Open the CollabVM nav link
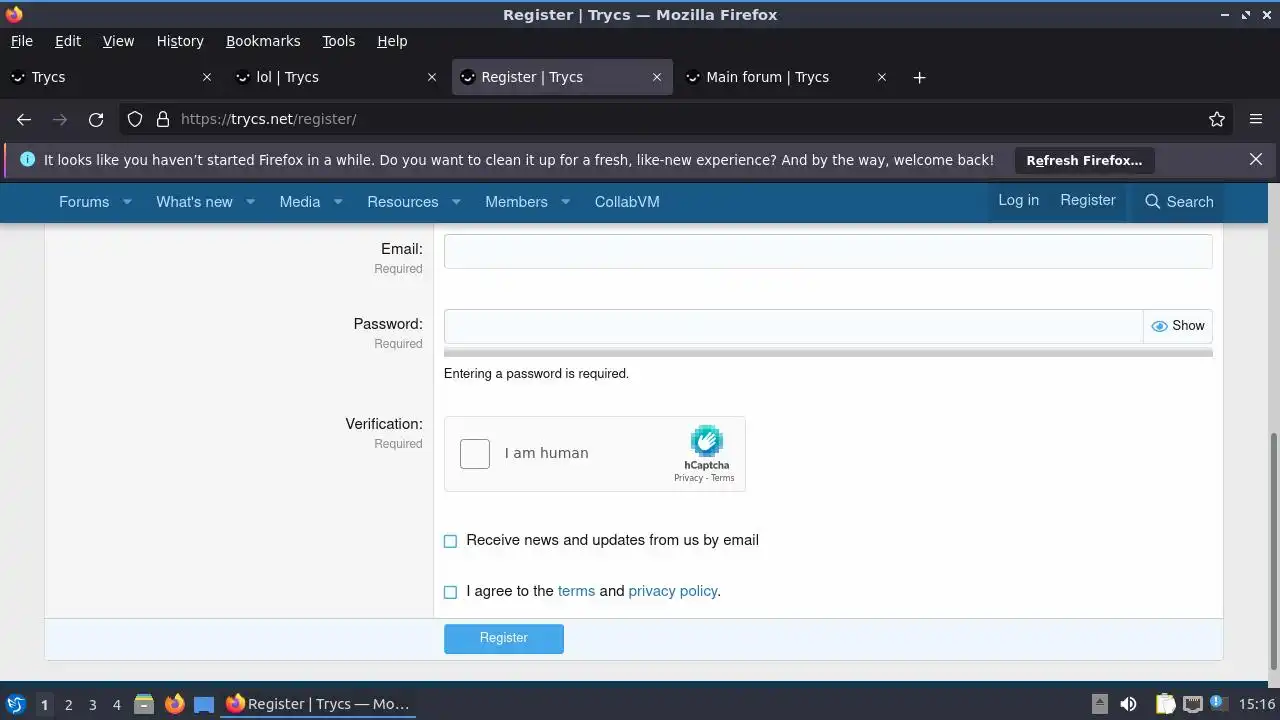This screenshot has width=1280, height=720. [627, 202]
